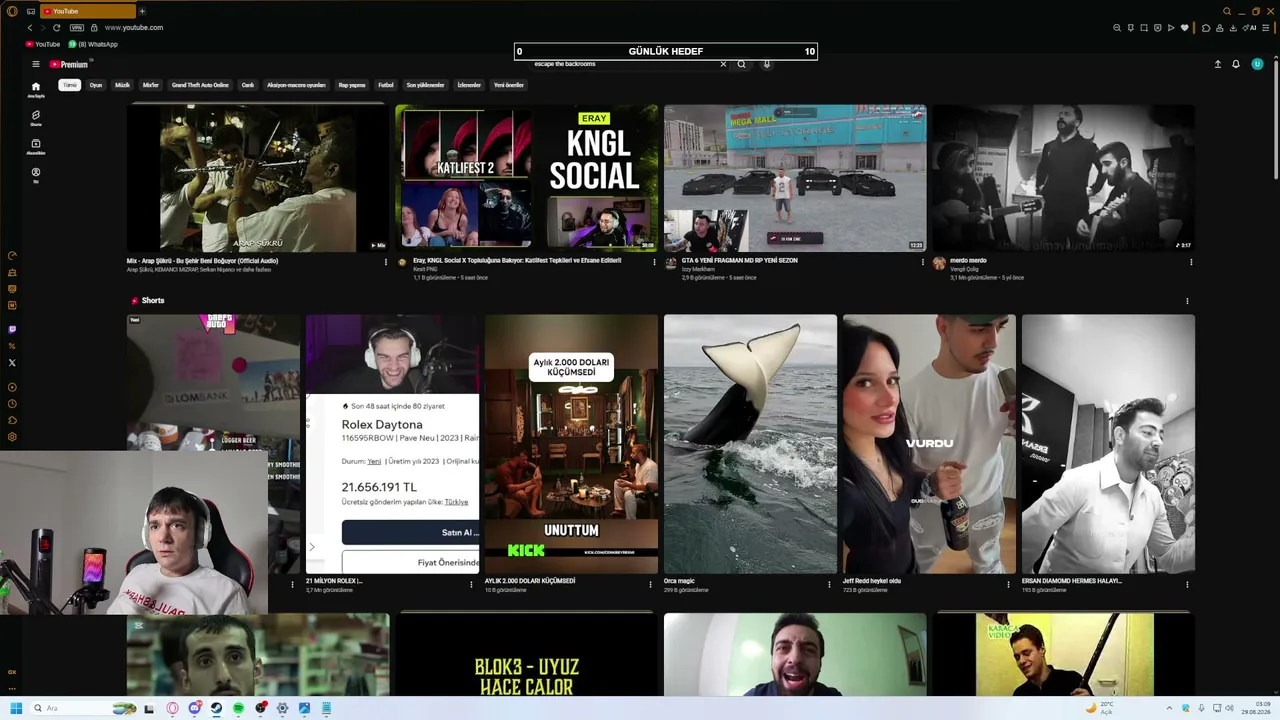Select the İzlenenler filter chip
This screenshot has height=720, width=1280.
tap(469, 85)
